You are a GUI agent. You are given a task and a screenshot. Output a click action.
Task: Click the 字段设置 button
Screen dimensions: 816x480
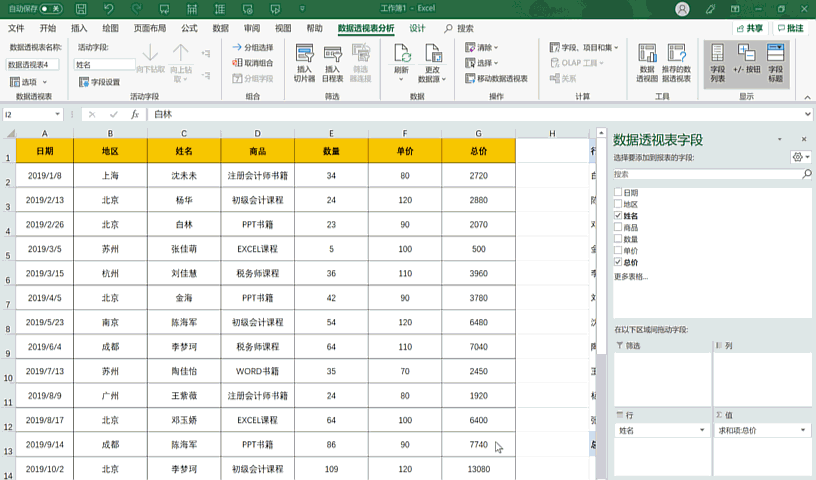coord(99,82)
